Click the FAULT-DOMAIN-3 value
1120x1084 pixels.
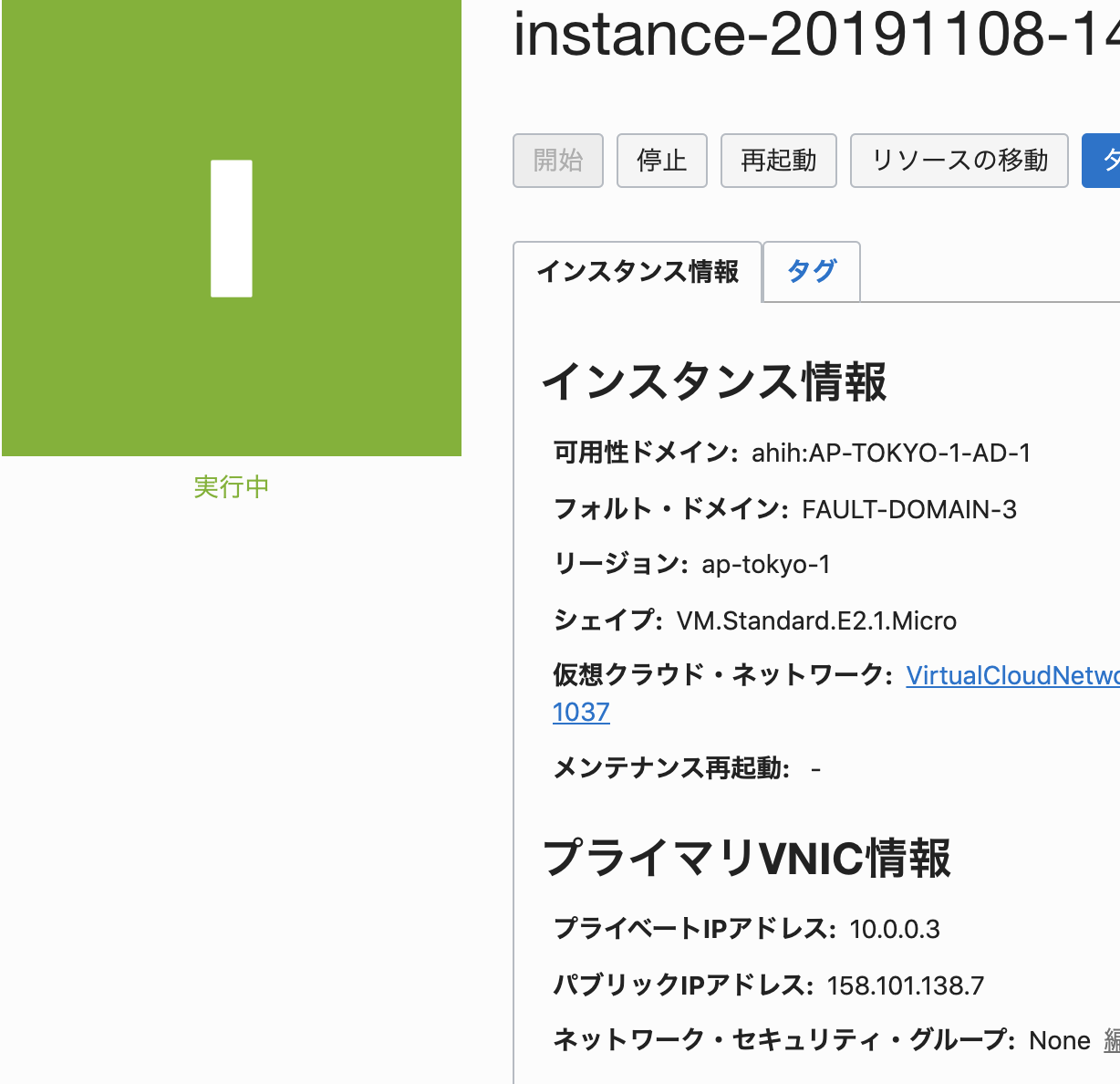point(909,509)
